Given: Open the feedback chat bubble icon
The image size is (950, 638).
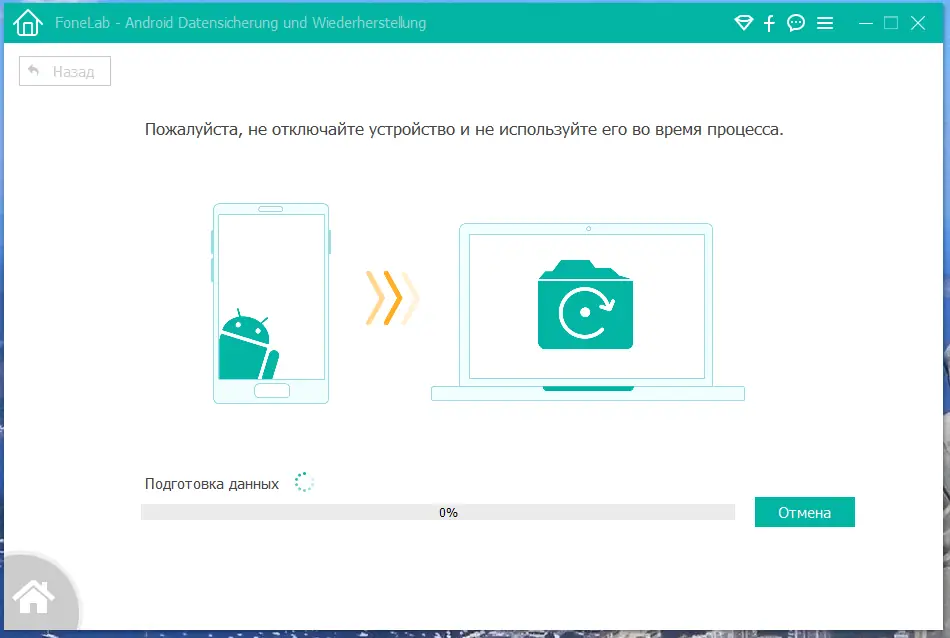Looking at the screenshot, I should pos(796,22).
